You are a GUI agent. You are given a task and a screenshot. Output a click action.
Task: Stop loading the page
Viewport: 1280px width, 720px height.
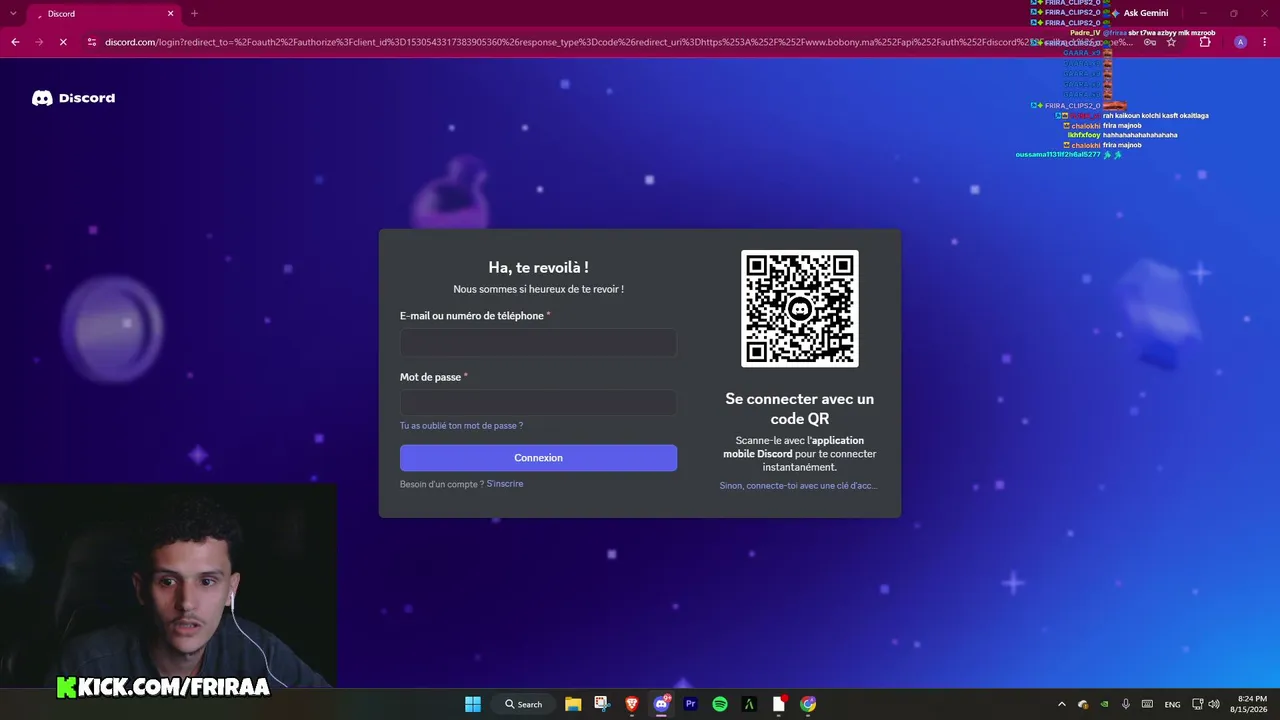pos(63,42)
